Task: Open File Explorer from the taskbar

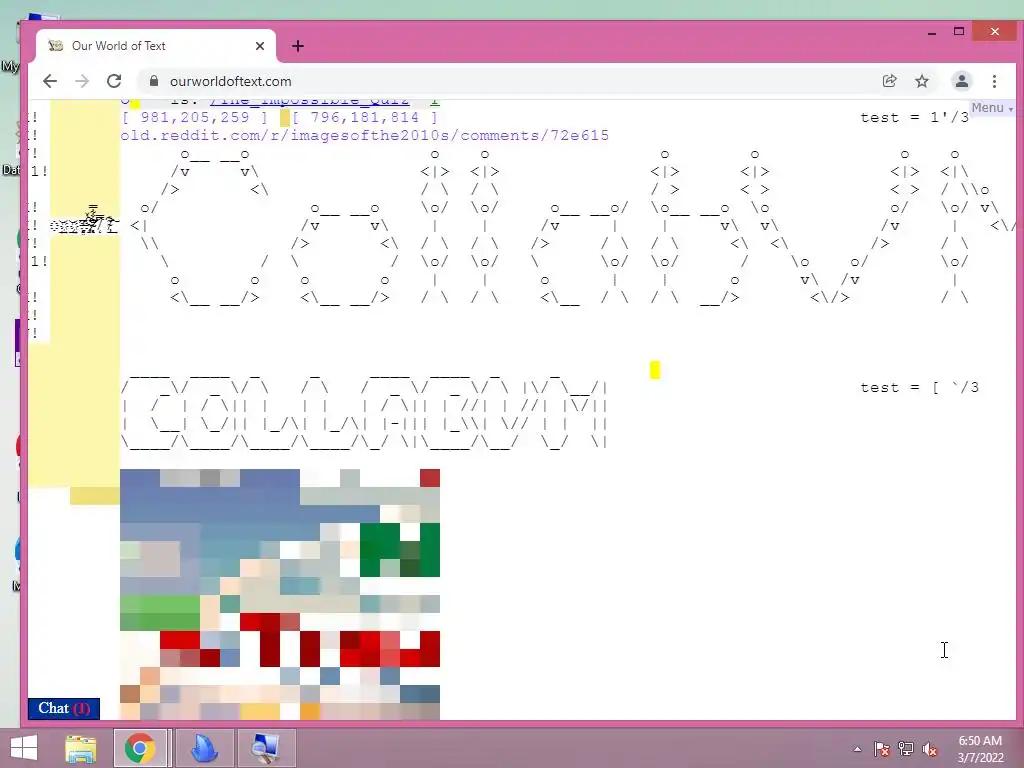Action: tap(81, 748)
